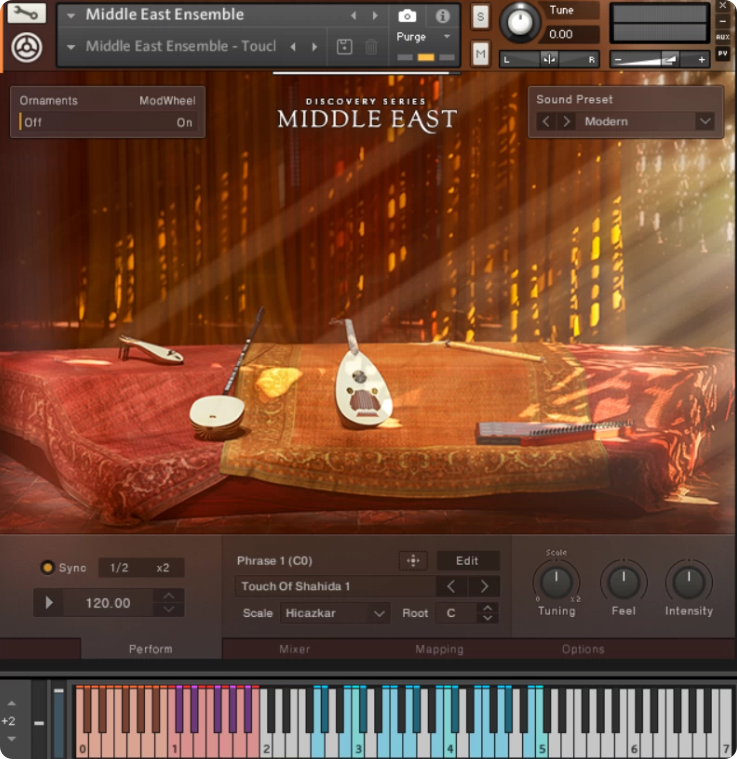Switch to the Options tab

point(583,649)
